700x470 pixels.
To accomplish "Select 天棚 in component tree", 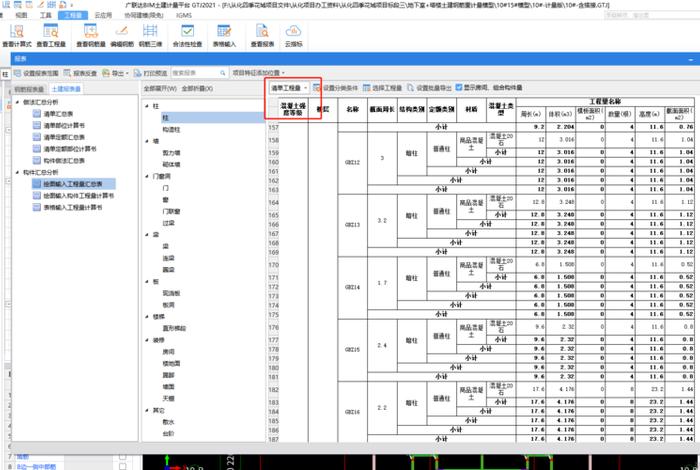I will pos(169,399).
